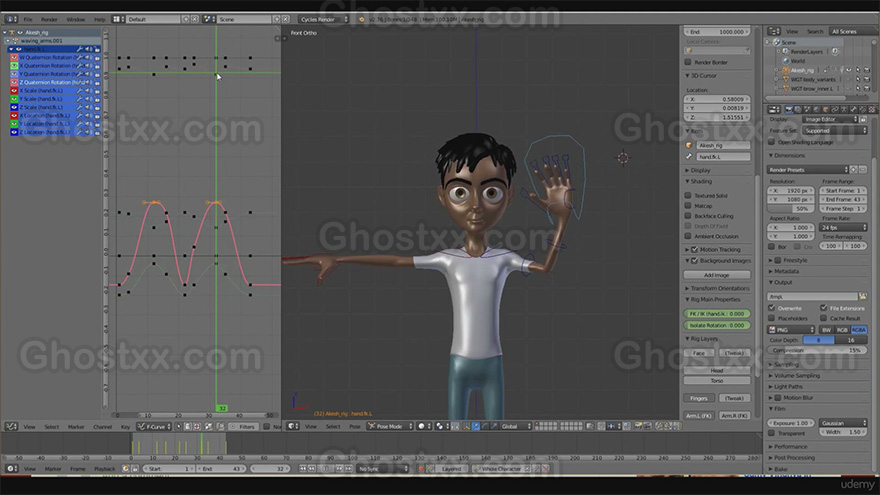The height and width of the screenshot is (495, 880).
Task: Toggle the 3D manipulator widget icon
Action: [x=466, y=427]
